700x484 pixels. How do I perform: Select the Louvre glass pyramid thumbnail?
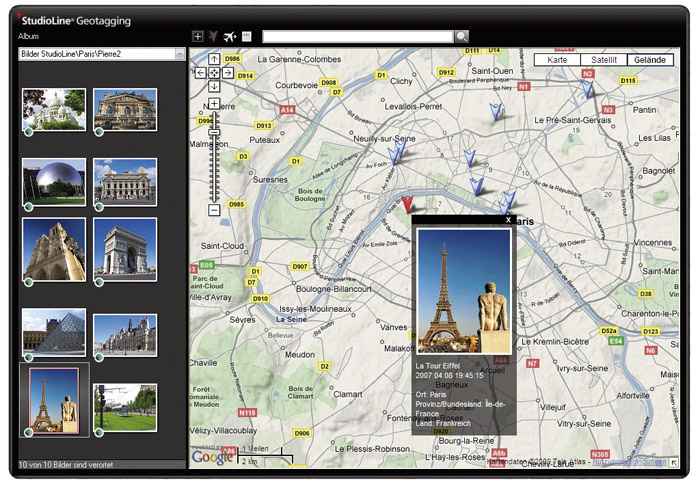[54, 332]
